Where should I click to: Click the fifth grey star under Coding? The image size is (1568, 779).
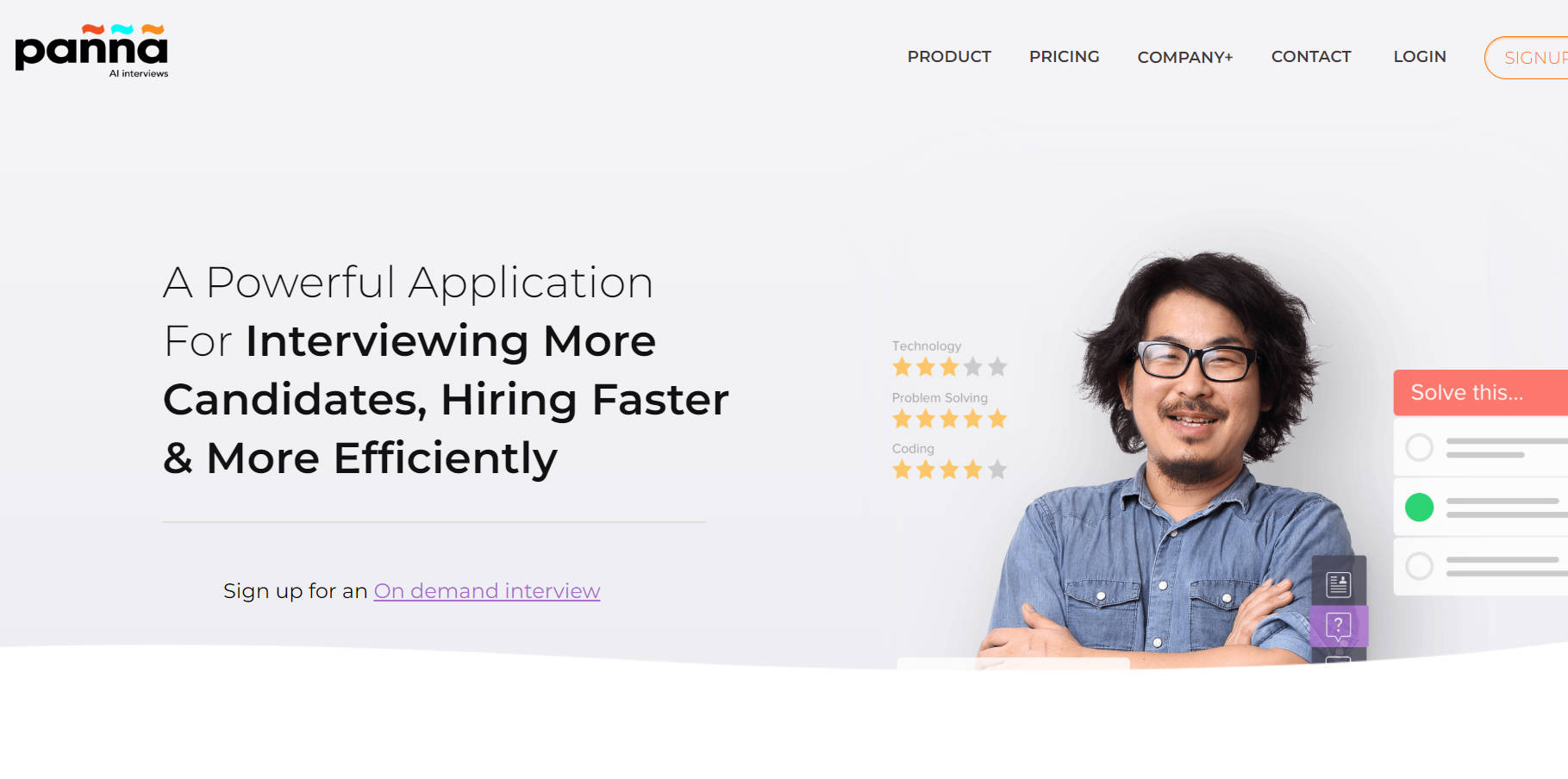click(x=997, y=470)
